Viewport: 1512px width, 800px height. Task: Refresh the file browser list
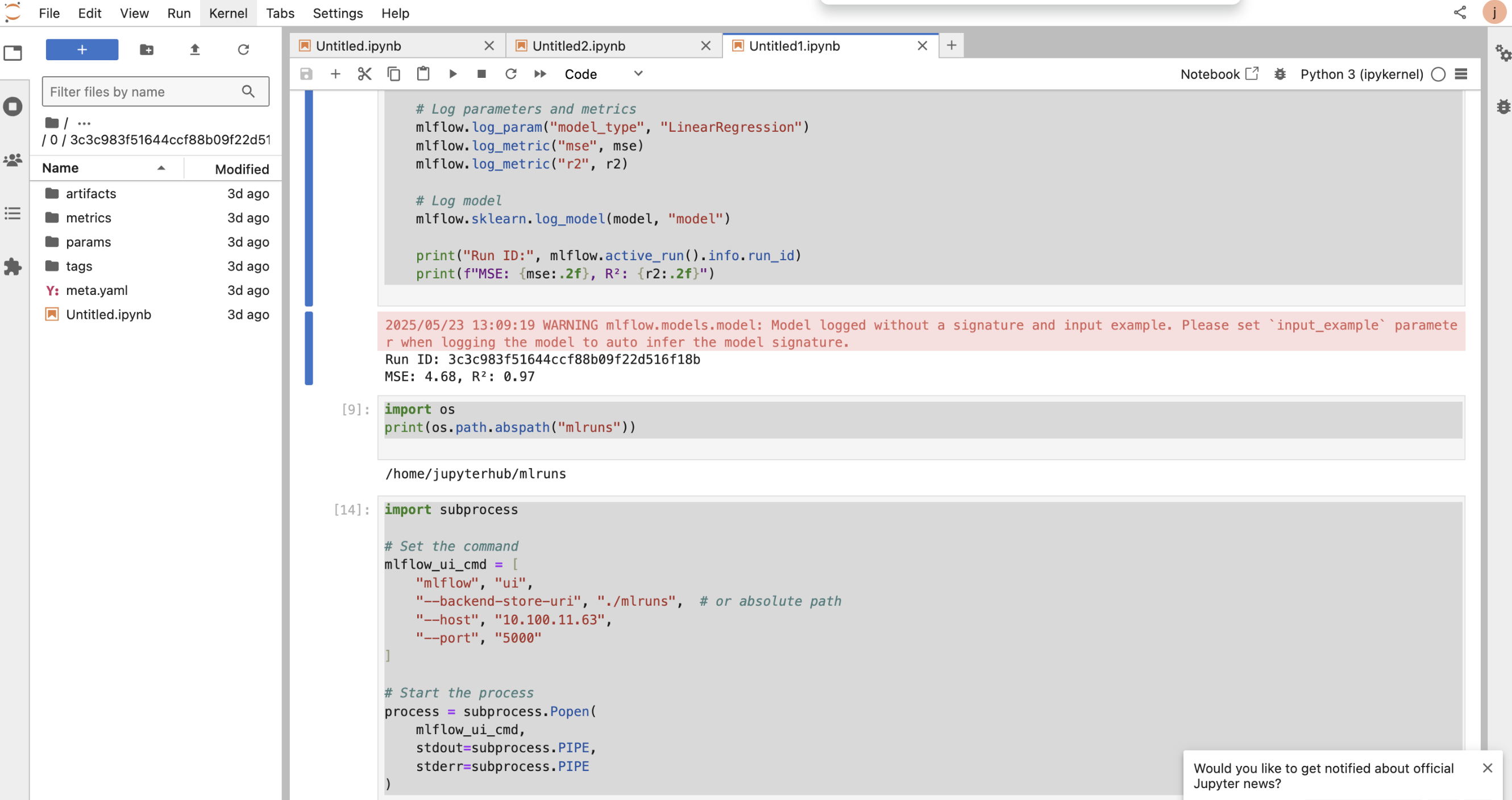244,50
